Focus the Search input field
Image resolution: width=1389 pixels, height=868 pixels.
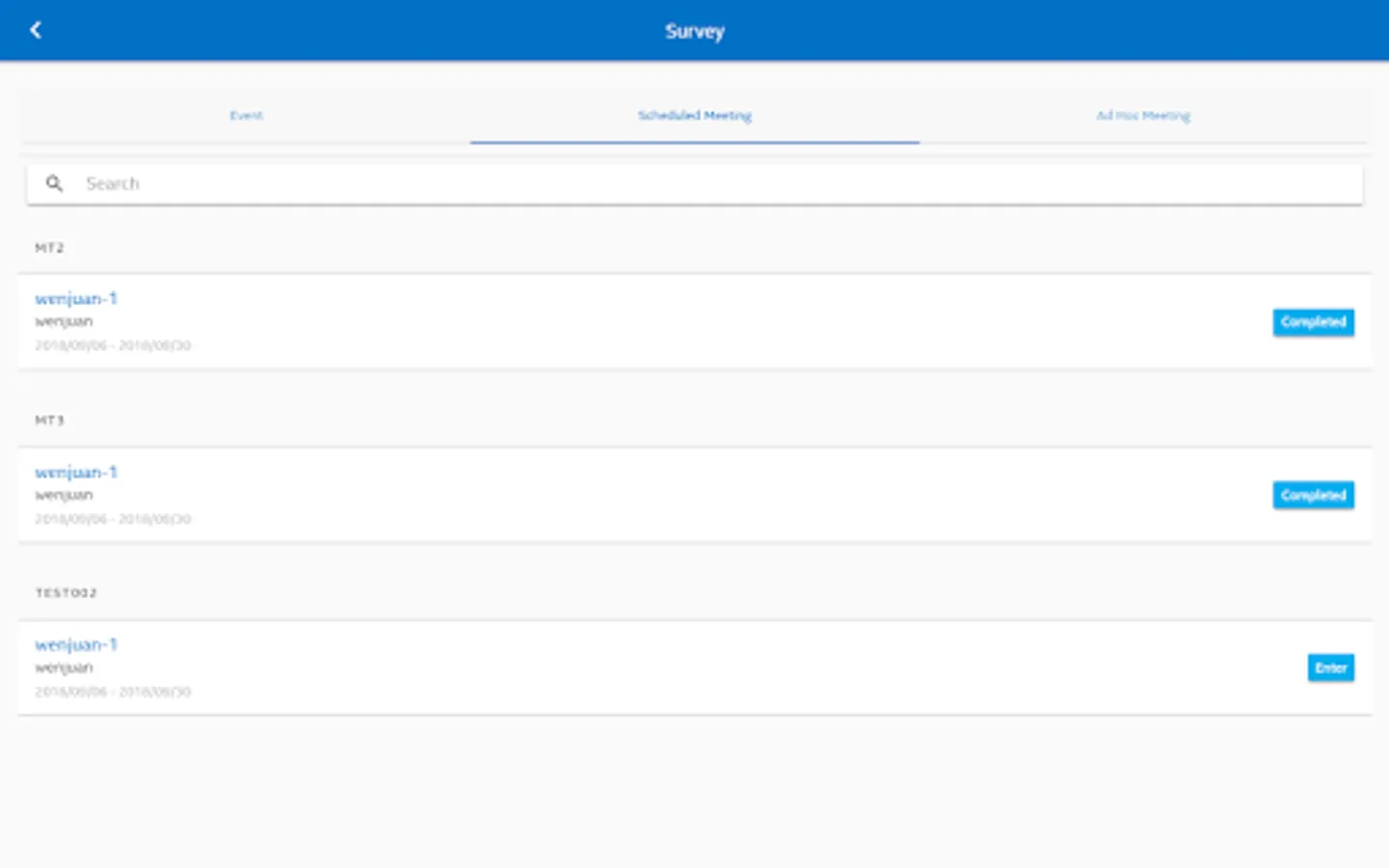[x=694, y=183]
